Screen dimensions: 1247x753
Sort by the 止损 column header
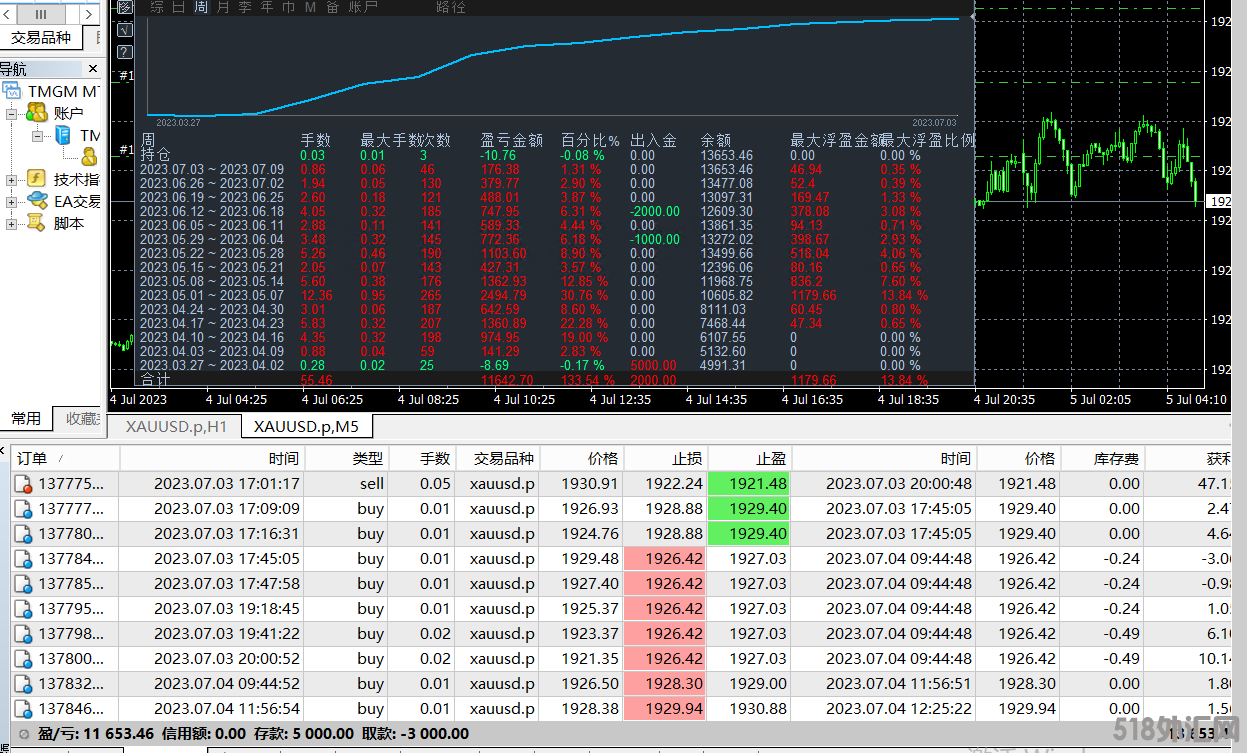(x=664, y=458)
